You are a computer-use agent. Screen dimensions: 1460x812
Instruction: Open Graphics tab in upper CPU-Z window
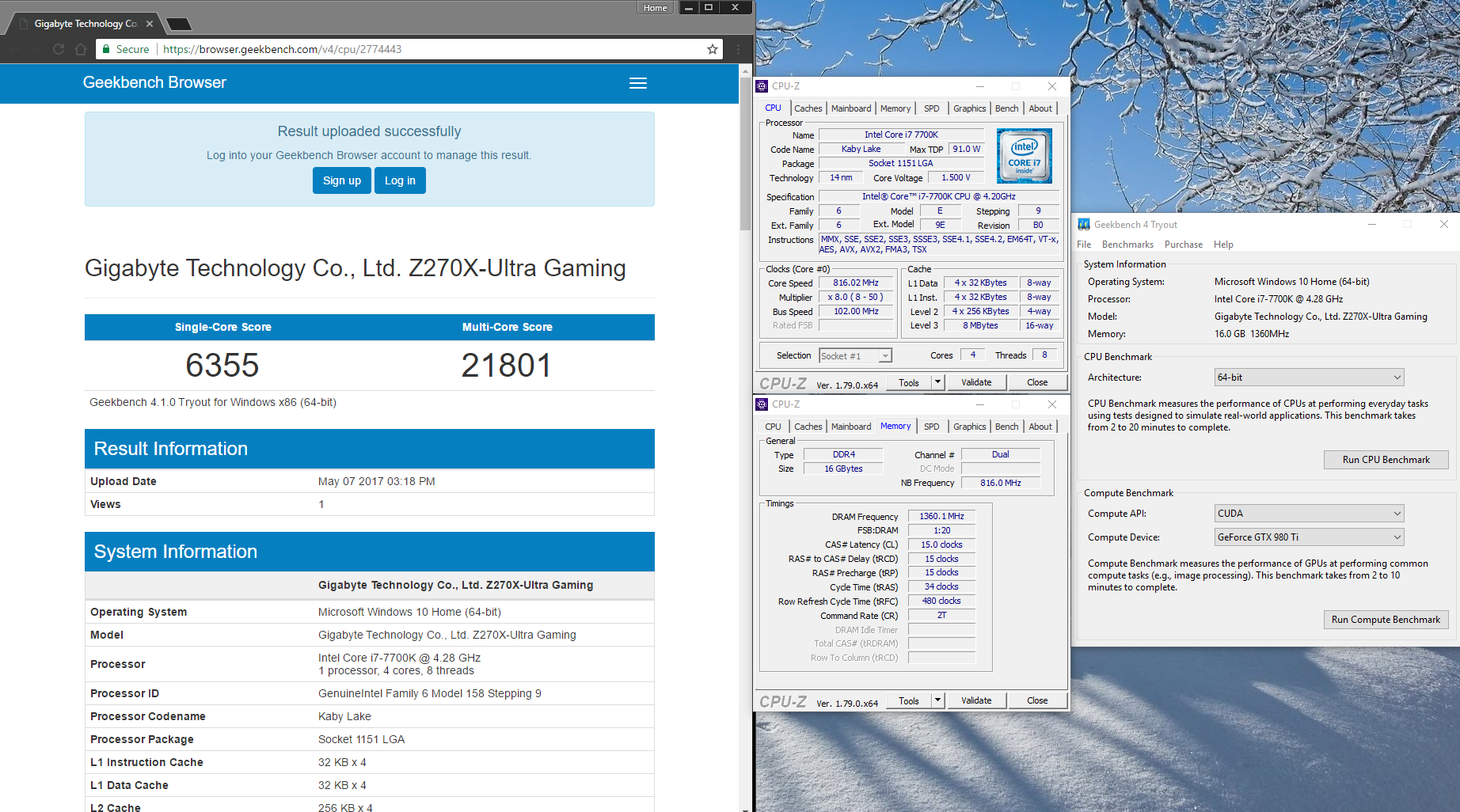[x=969, y=108]
